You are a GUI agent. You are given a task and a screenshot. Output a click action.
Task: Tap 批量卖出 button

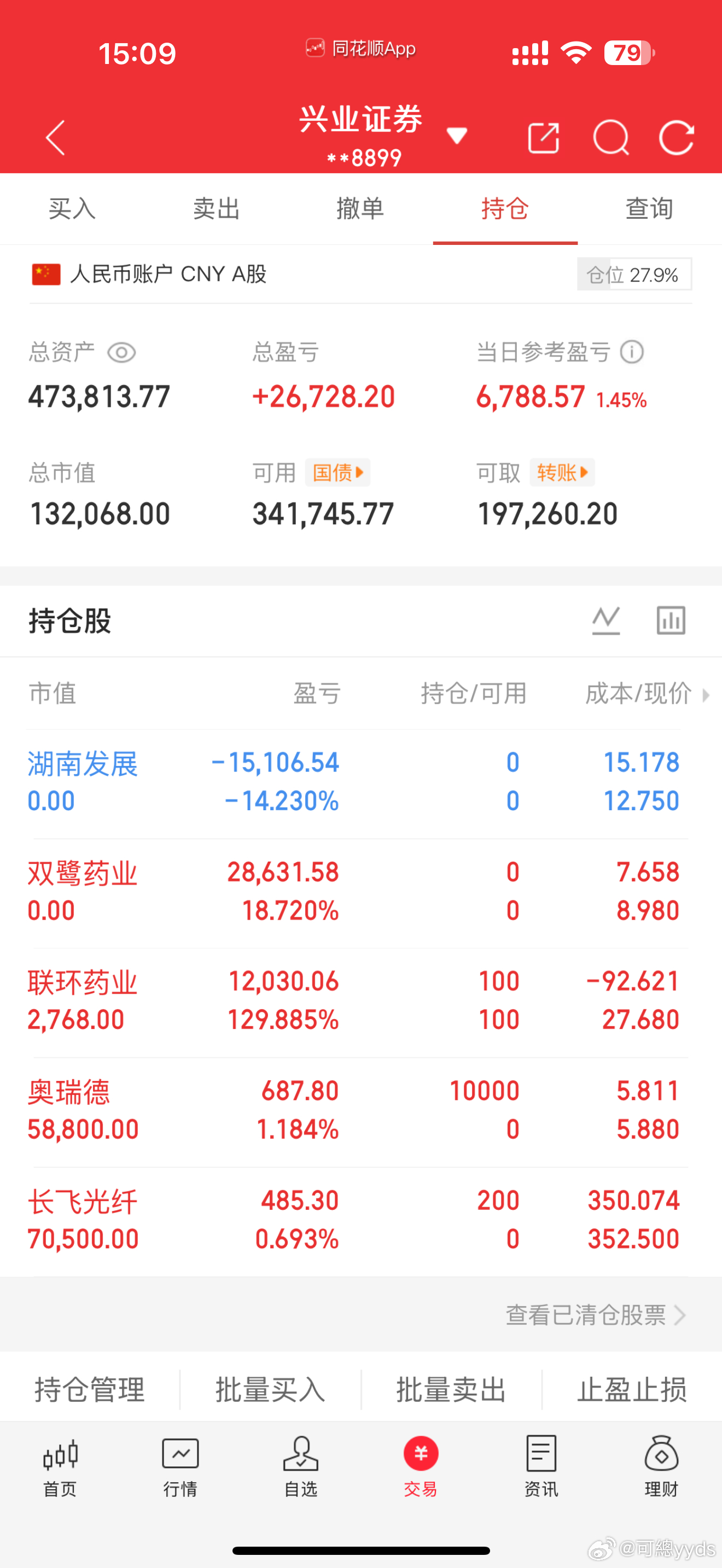click(451, 1390)
